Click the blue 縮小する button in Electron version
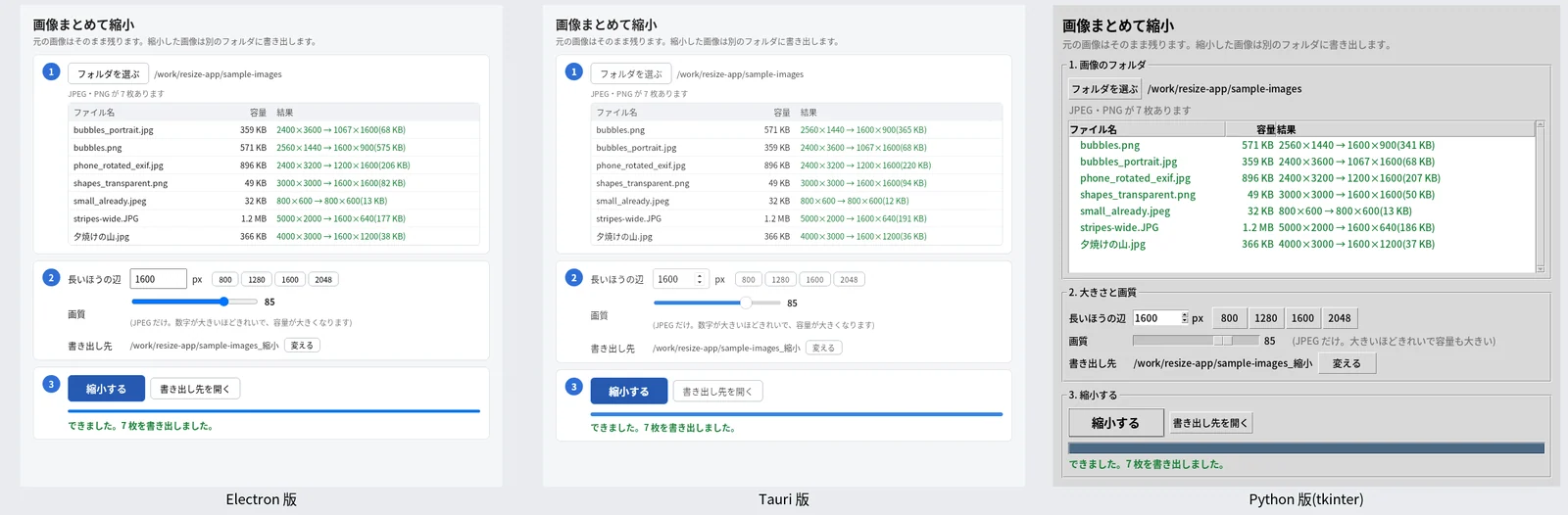Viewport: 1568px width, 515px height. pos(106,389)
